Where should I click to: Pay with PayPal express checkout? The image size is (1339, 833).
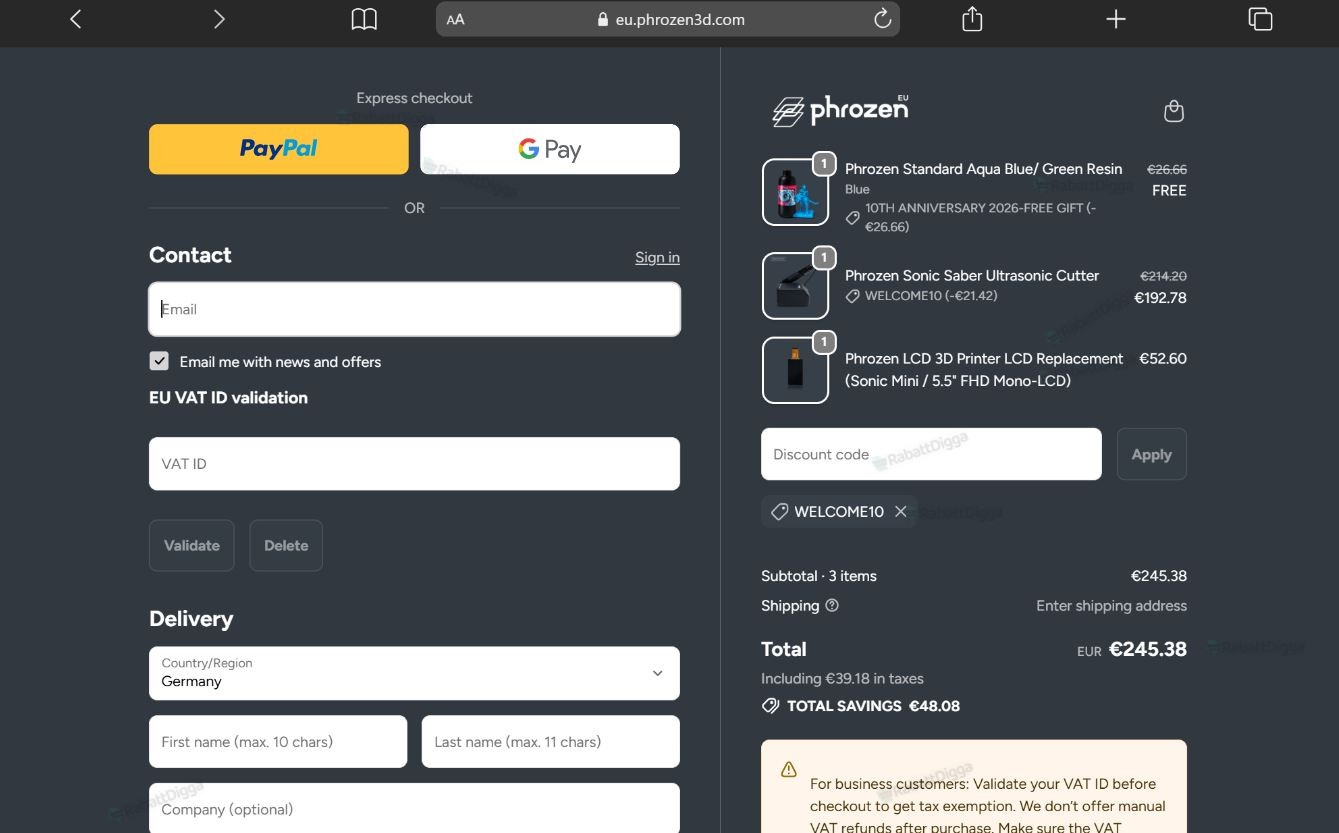tap(279, 149)
